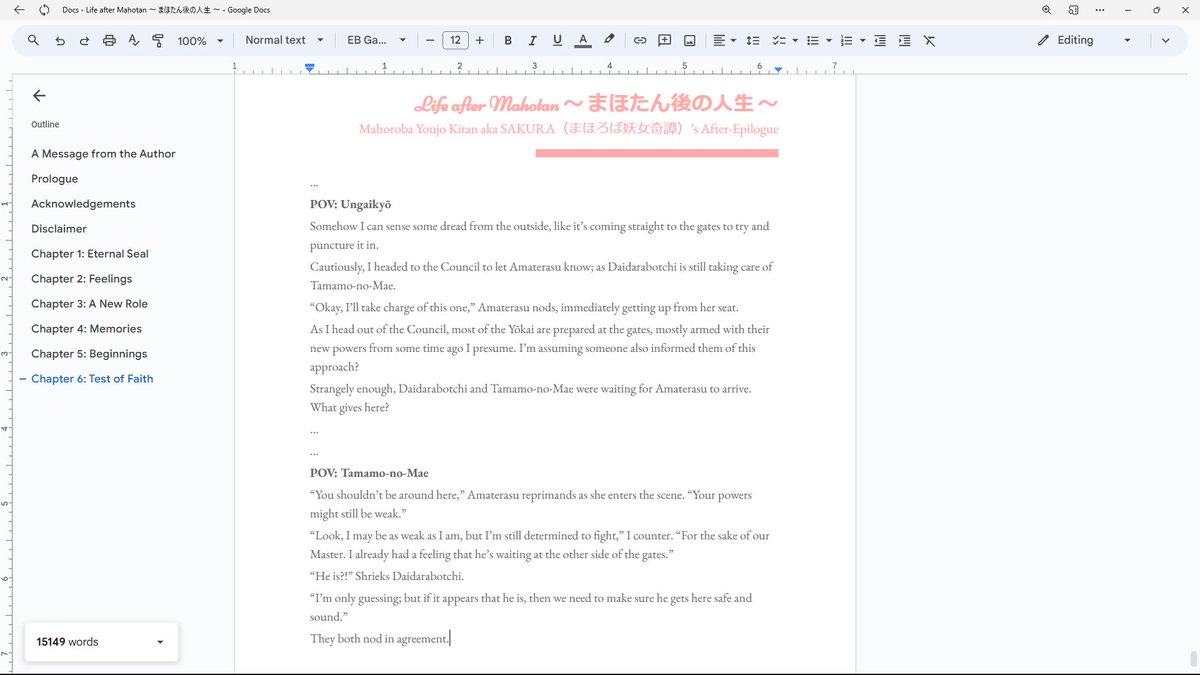Jump to Acknowledgements in the outline
Image resolution: width=1200 pixels, height=675 pixels.
point(83,204)
